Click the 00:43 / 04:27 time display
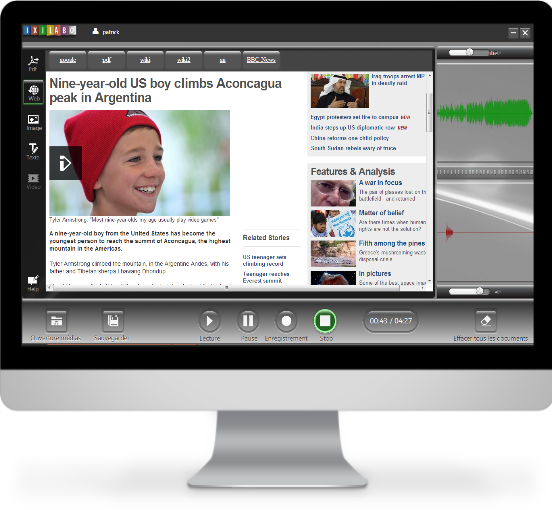This screenshot has height=510, width=552. 391,321
